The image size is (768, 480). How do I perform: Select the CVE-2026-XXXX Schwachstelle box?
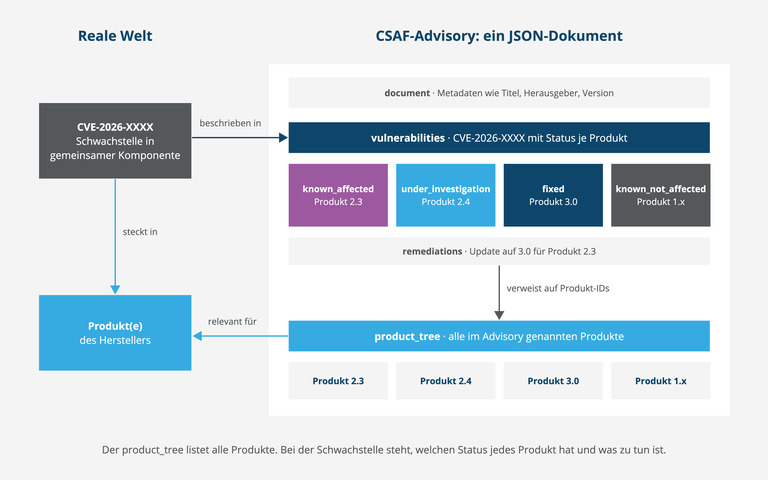click(x=115, y=141)
